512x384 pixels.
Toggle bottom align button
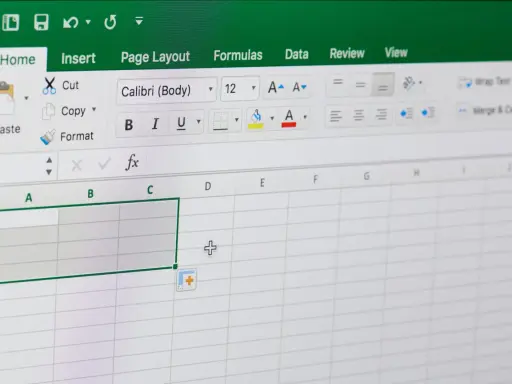click(383, 84)
